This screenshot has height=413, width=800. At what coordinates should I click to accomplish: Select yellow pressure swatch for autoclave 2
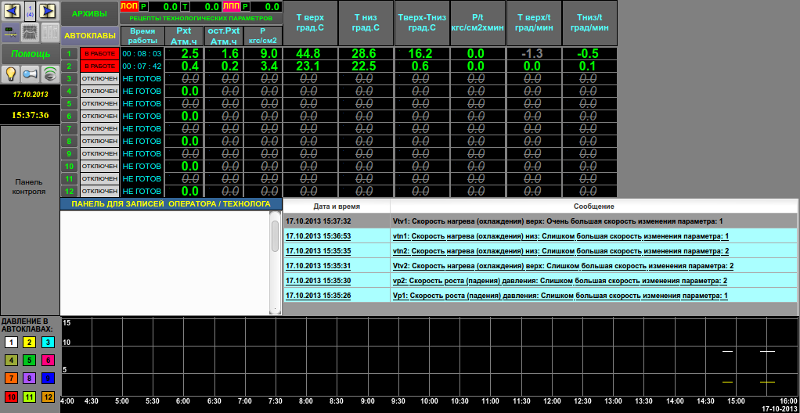[30, 342]
